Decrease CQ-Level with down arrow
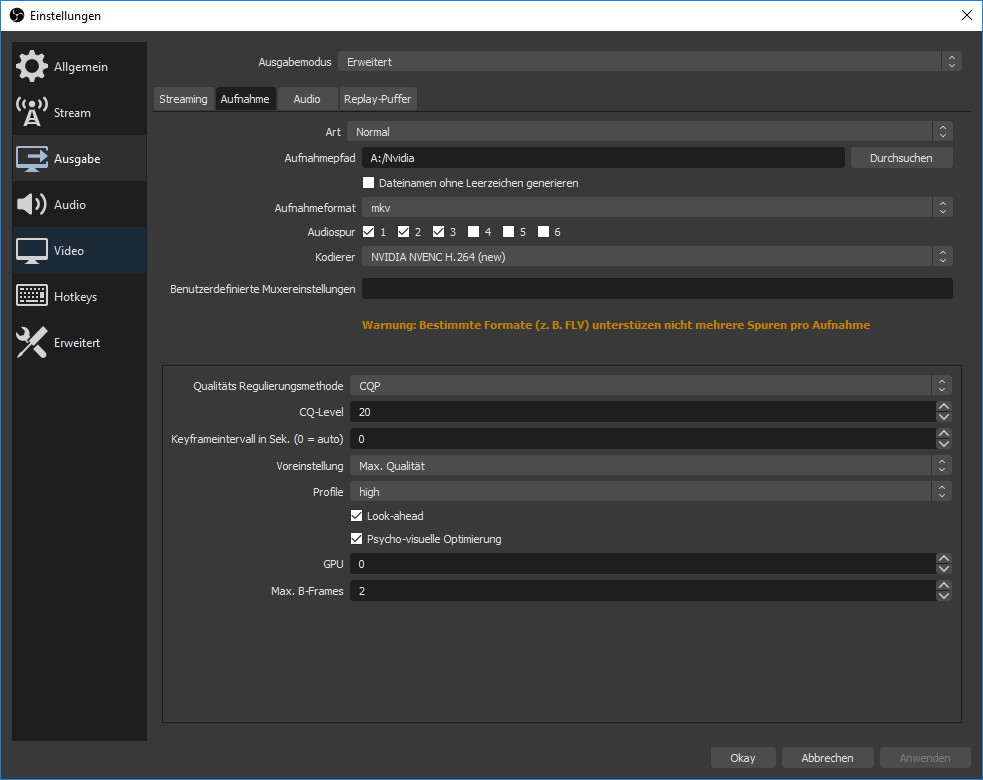The height and width of the screenshot is (780, 983). 944,417
